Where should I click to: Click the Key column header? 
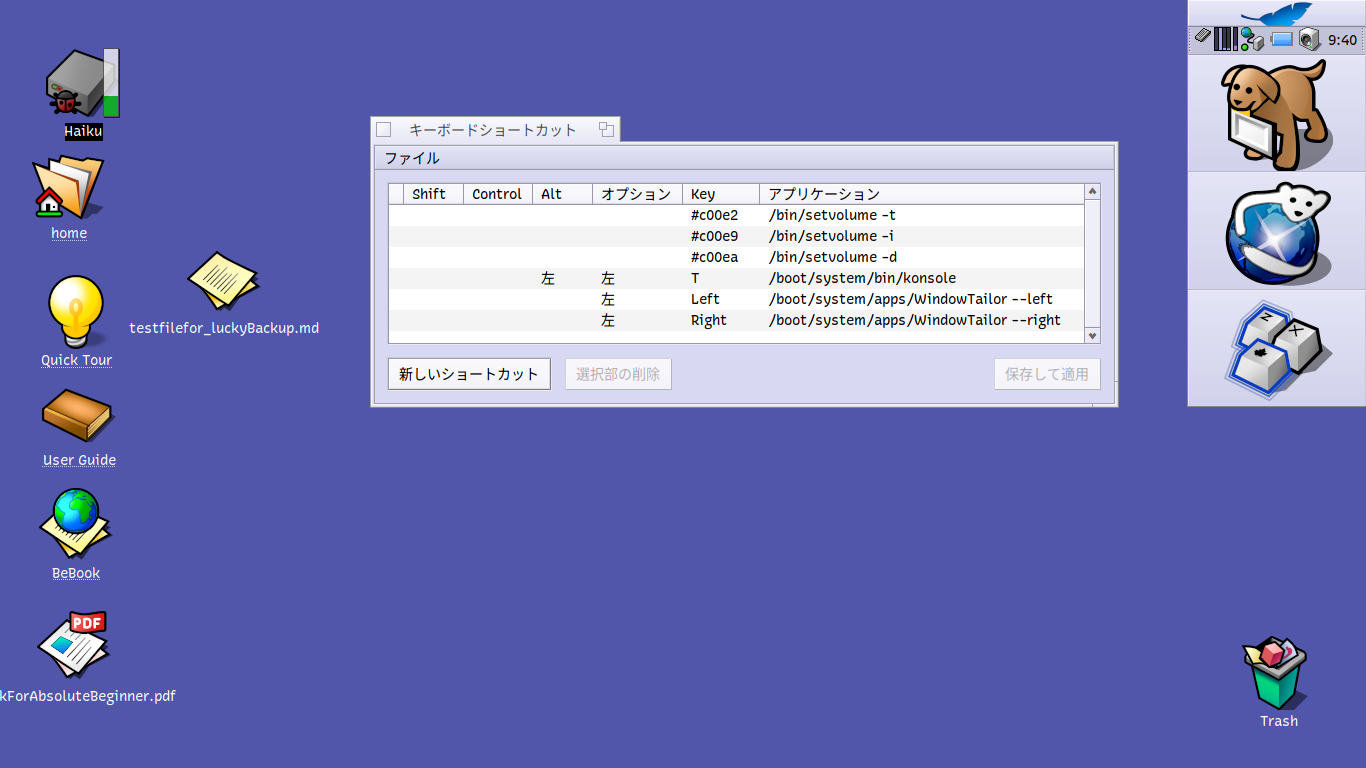(720, 194)
